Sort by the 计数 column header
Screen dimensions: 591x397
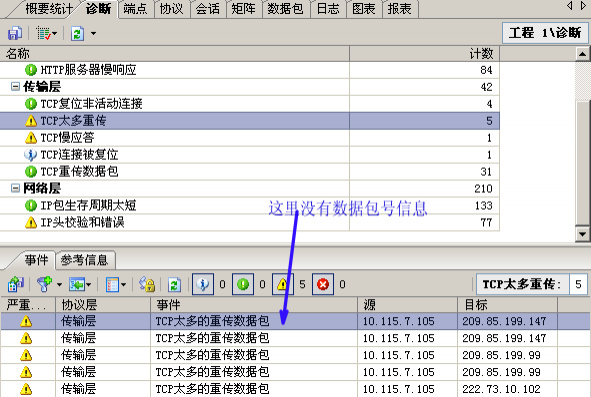pyautogui.click(x=424, y=54)
